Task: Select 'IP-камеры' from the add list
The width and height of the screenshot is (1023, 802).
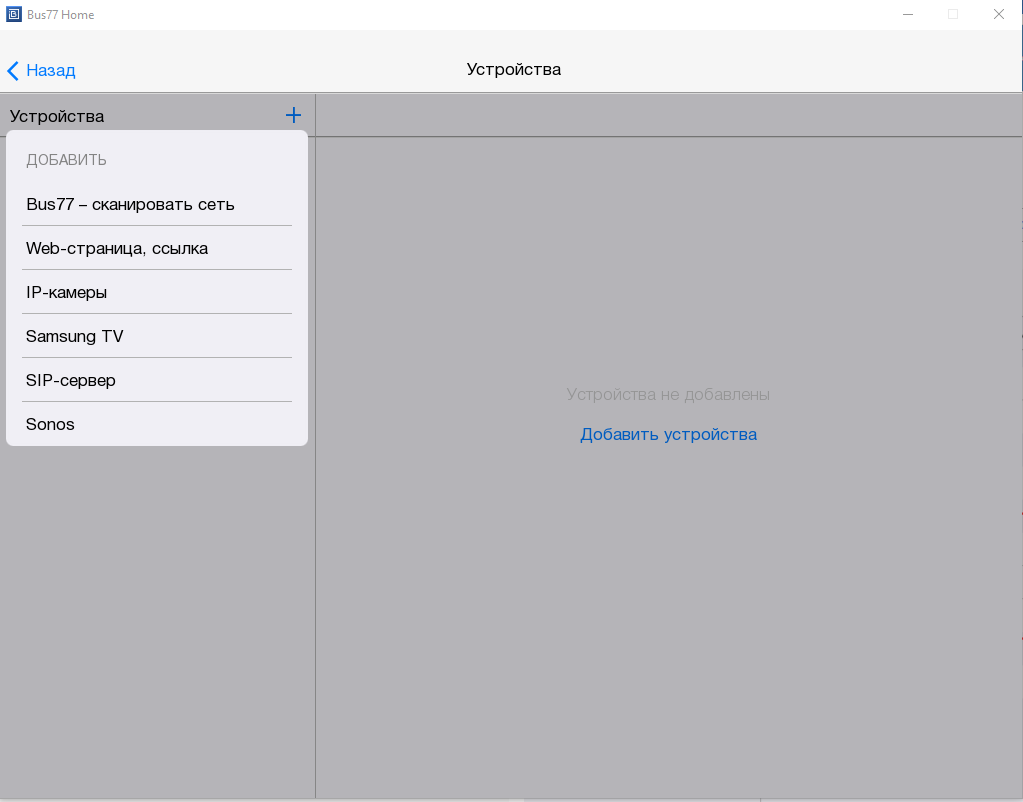Action: tap(67, 292)
